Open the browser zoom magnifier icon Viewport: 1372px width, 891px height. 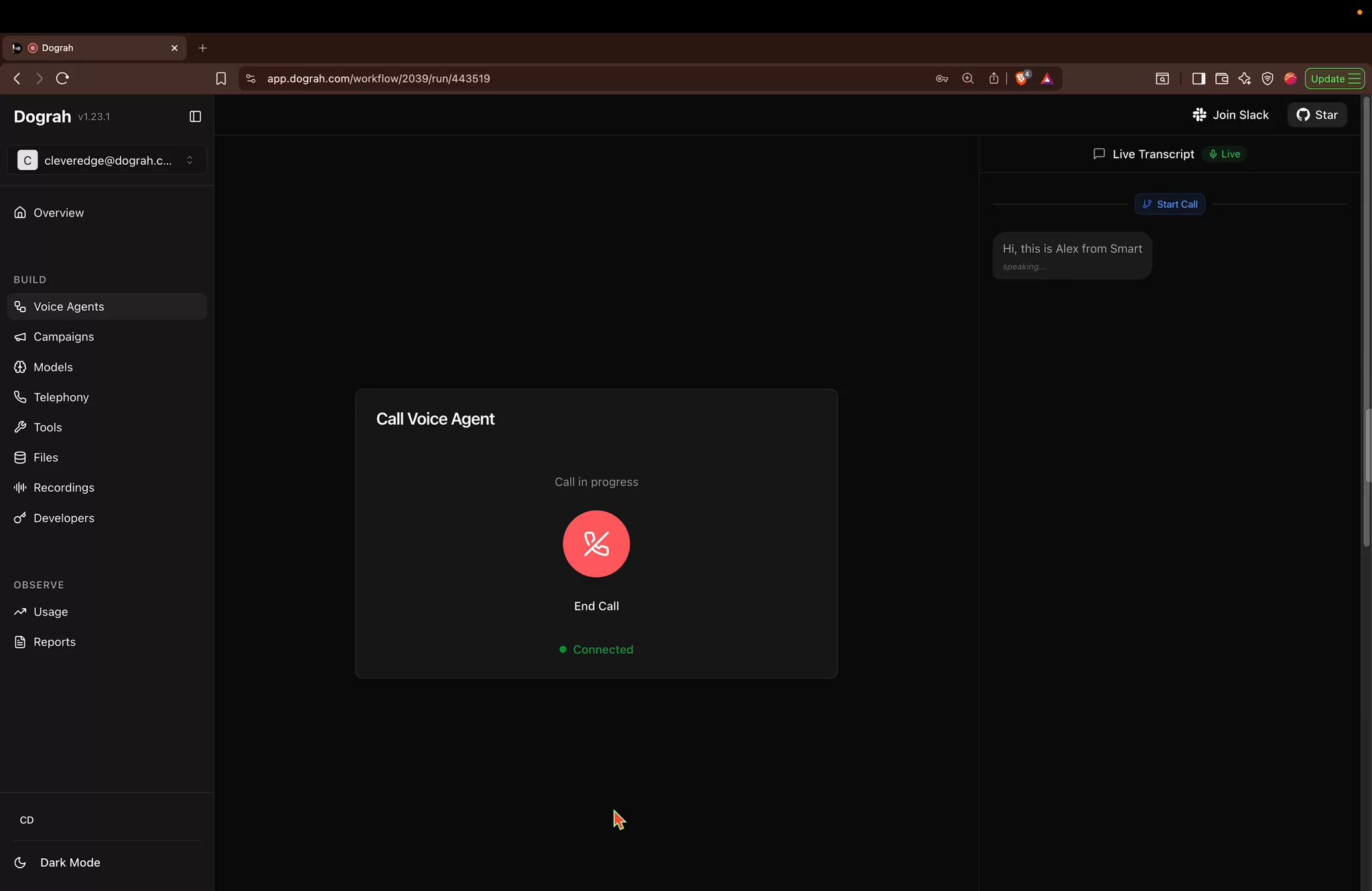point(967,78)
